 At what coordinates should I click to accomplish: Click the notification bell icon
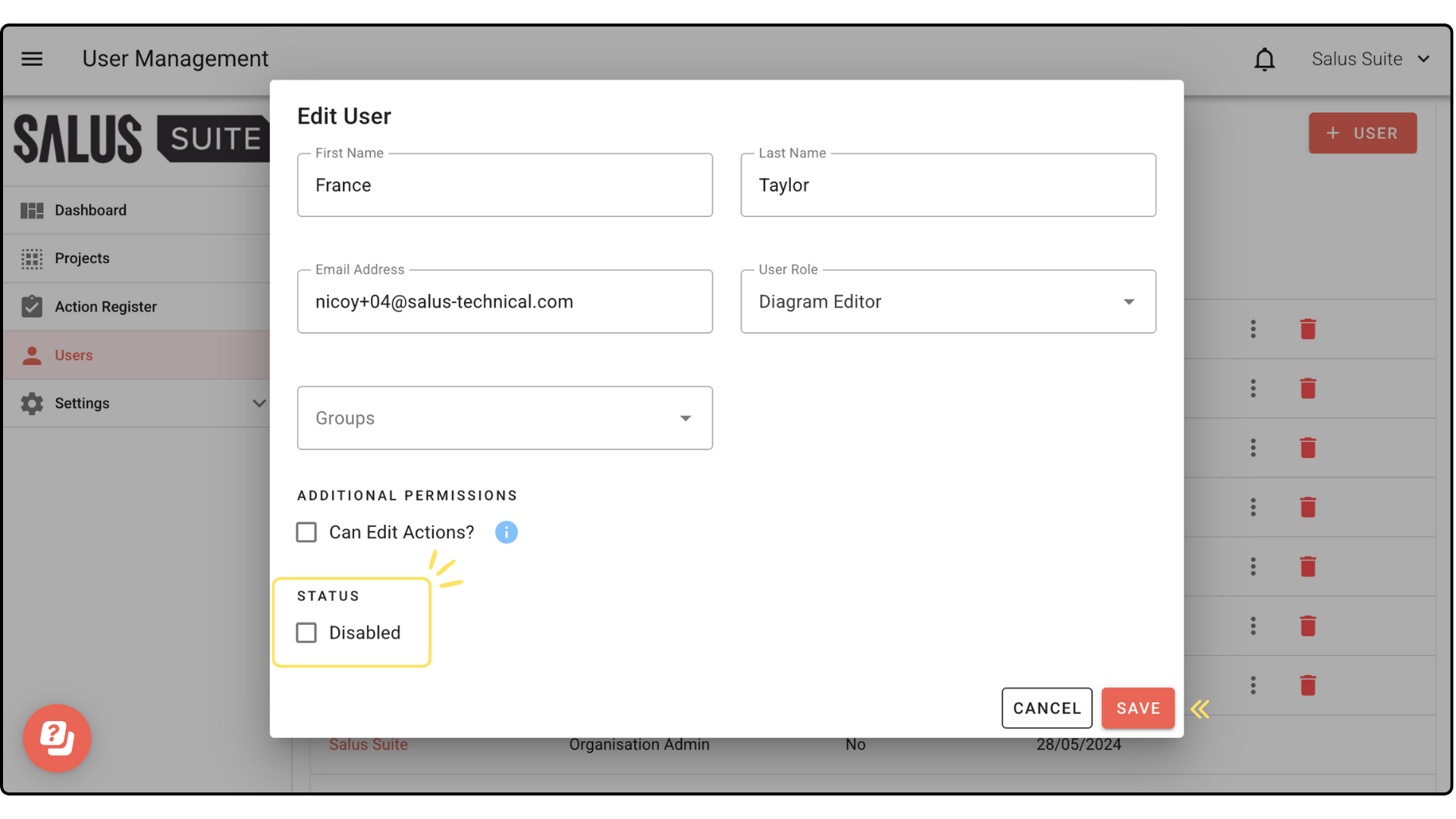coord(1264,59)
